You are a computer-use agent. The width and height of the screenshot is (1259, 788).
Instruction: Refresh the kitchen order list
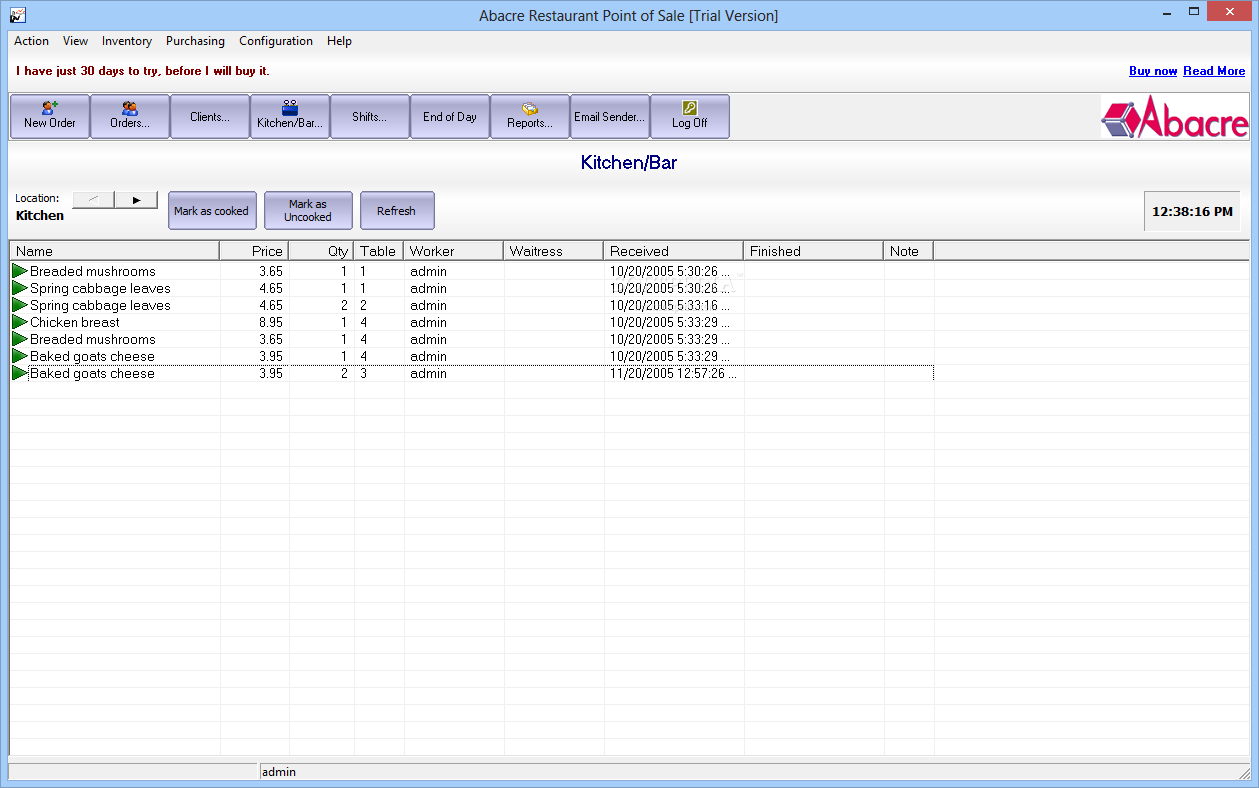(397, 211)
